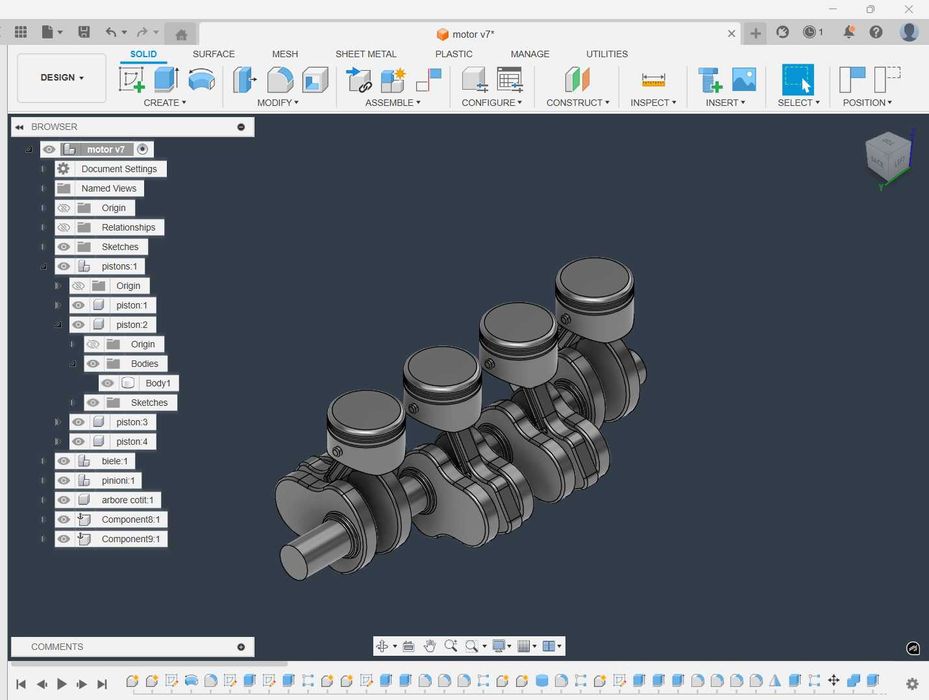
Task: Click the New Component assemble icon
Action: click(x=358, y=79)
